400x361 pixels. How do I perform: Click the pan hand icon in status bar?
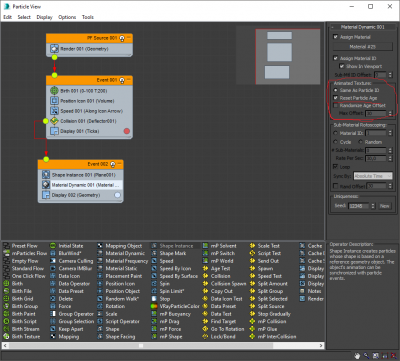(357, 356)
